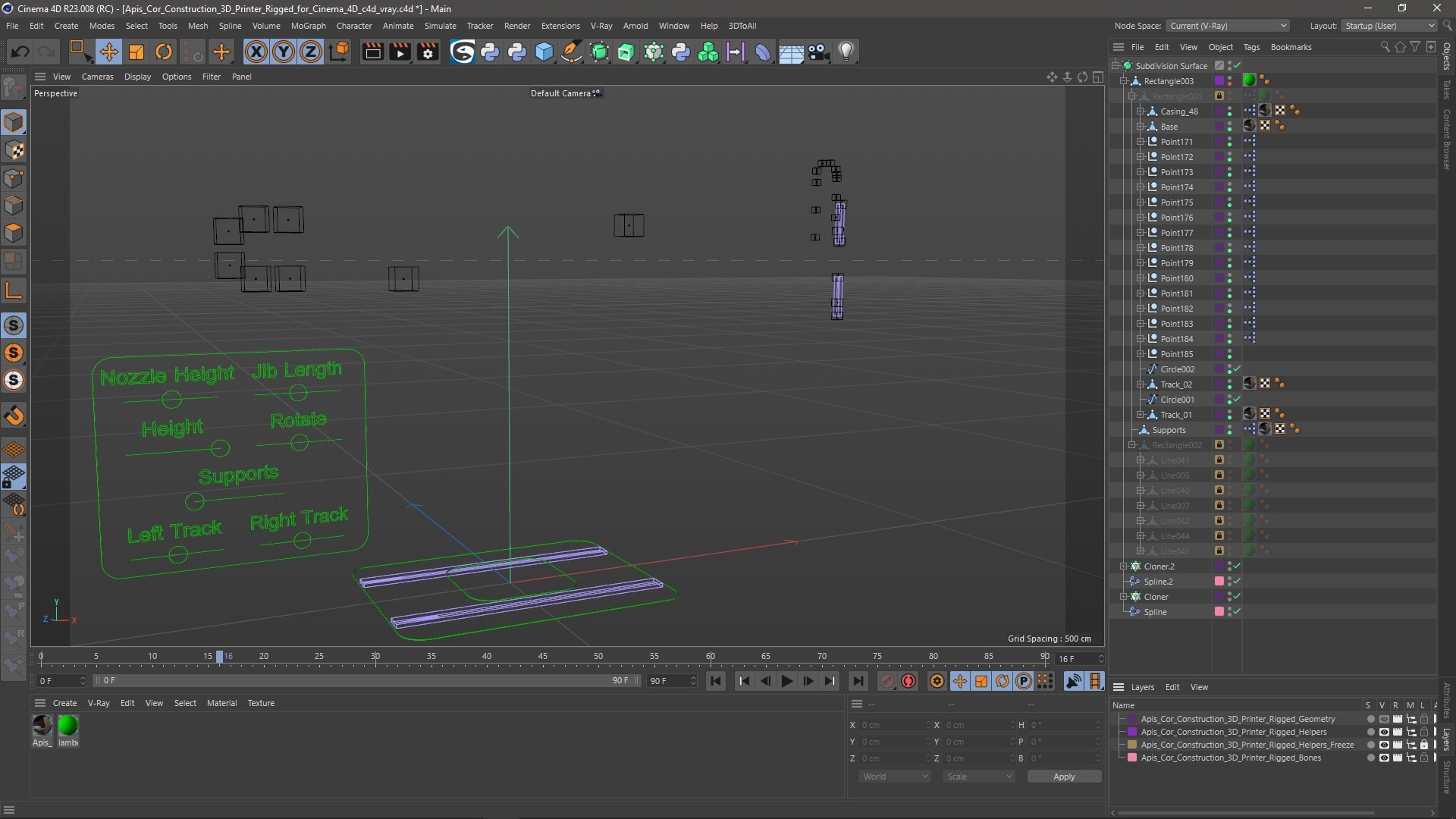Click the pink color swatch of Rigged_Bones layer
Image resolution: width=1456 pixels, height=819 pixels.
click(x=1132, y=758)
